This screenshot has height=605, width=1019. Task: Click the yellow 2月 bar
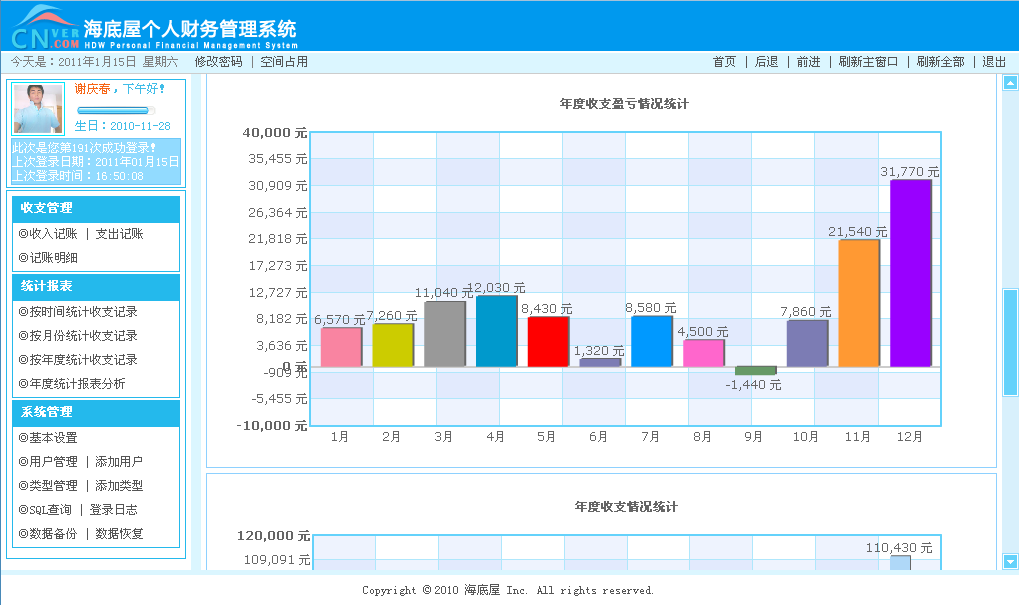pos(393,345)
